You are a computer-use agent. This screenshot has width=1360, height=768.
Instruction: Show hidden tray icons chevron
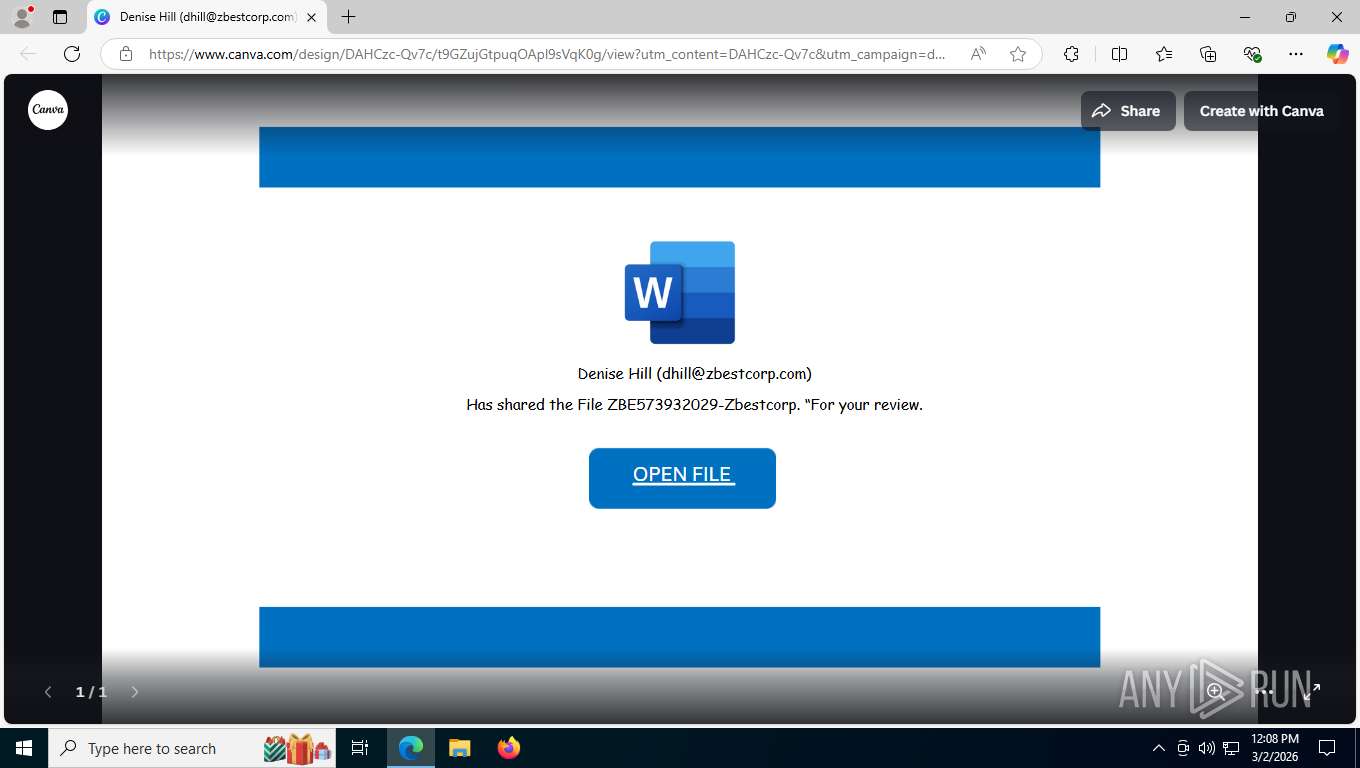(1159, 748)
